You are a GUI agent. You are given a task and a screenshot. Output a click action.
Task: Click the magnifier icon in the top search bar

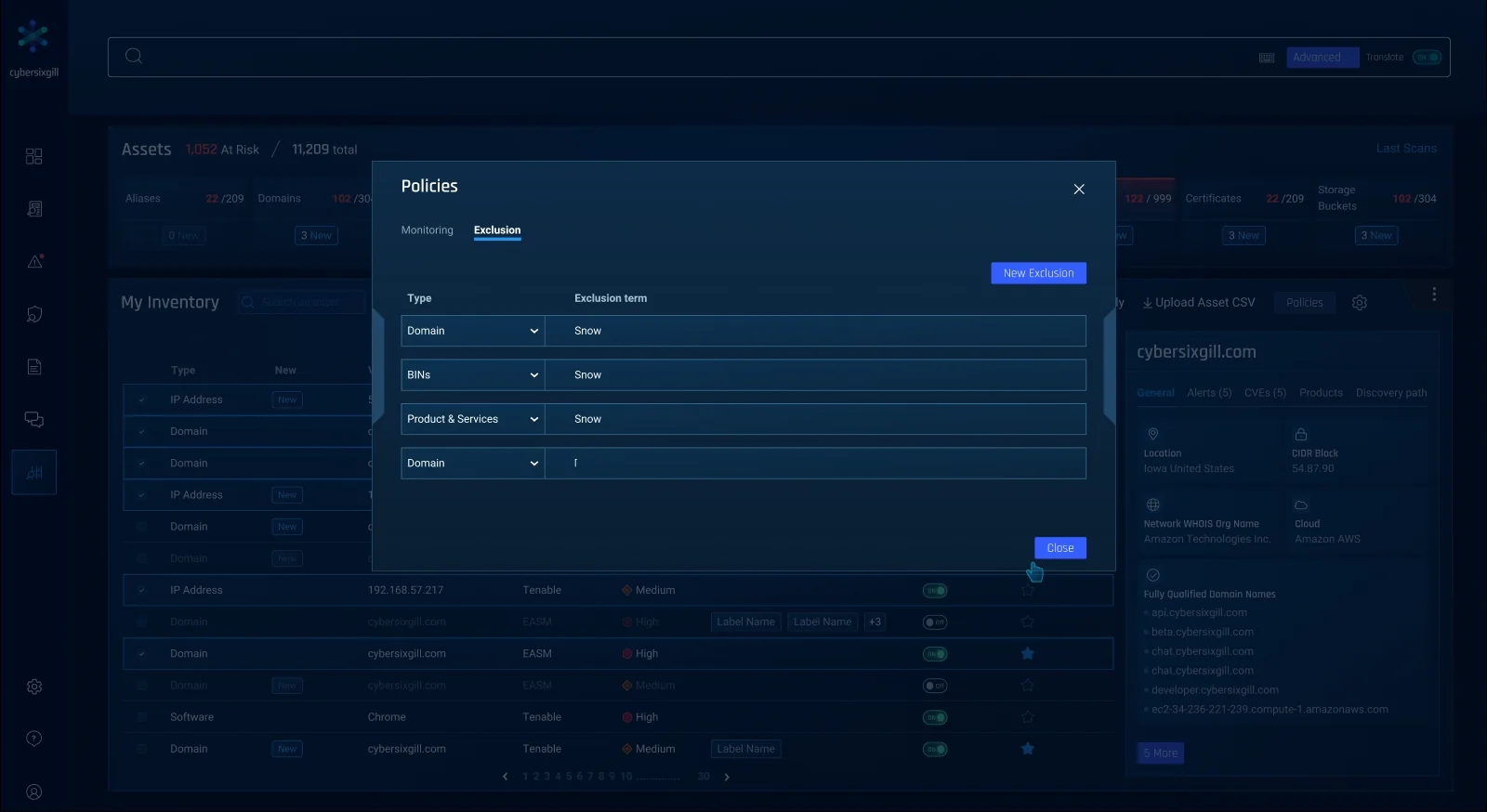(x=134, y=56)
